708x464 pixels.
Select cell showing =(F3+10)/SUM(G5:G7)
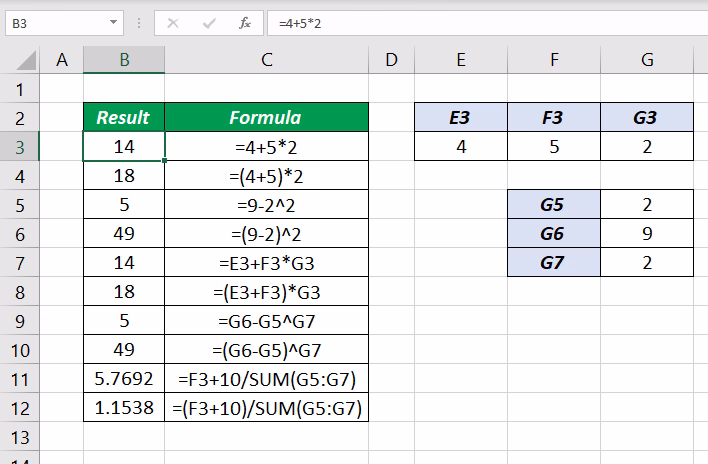266,407
